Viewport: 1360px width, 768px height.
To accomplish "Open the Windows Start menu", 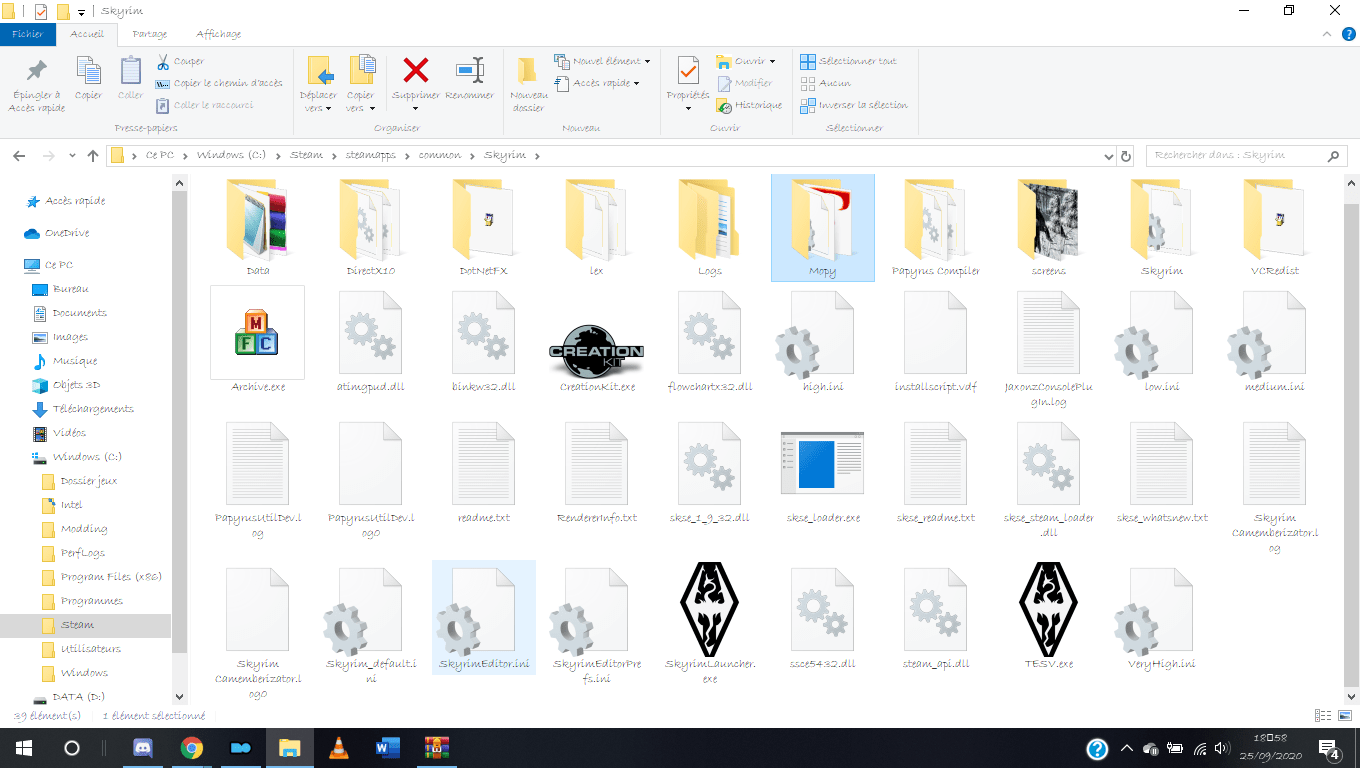I will (24, 748).
